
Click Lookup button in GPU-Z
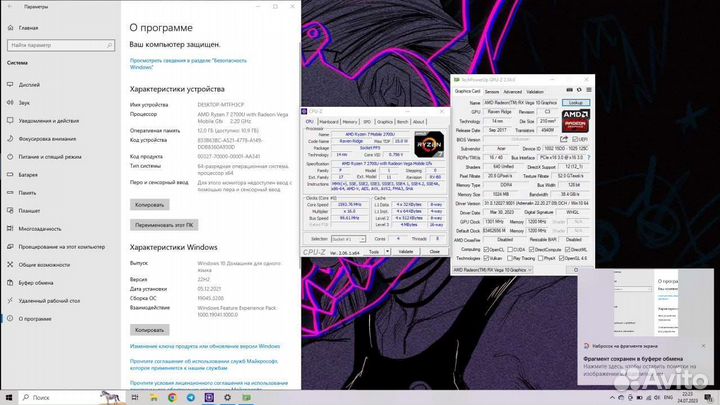[x=576, y=103]
